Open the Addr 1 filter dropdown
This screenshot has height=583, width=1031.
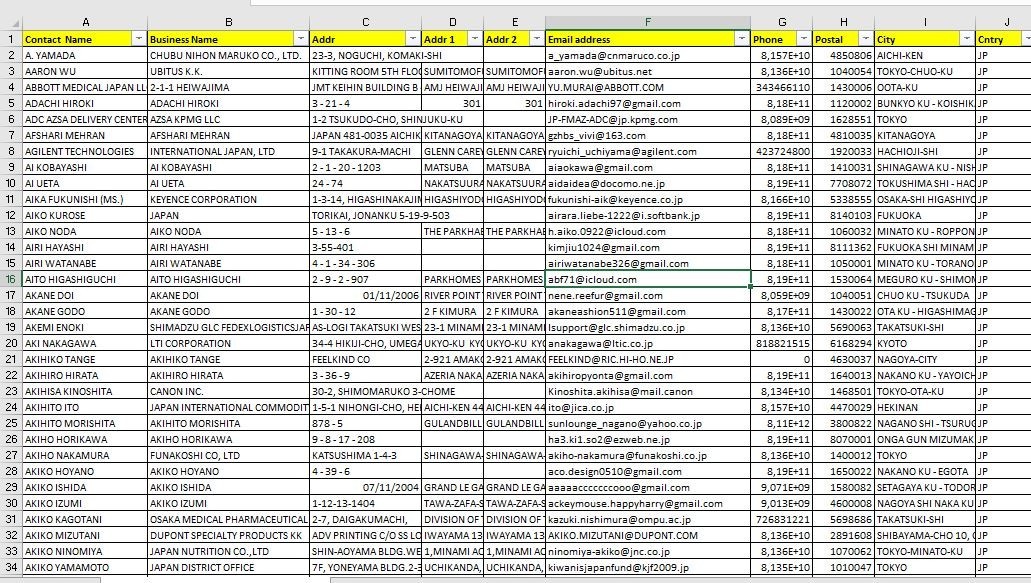pyautogui.click(x=474, y=39)
